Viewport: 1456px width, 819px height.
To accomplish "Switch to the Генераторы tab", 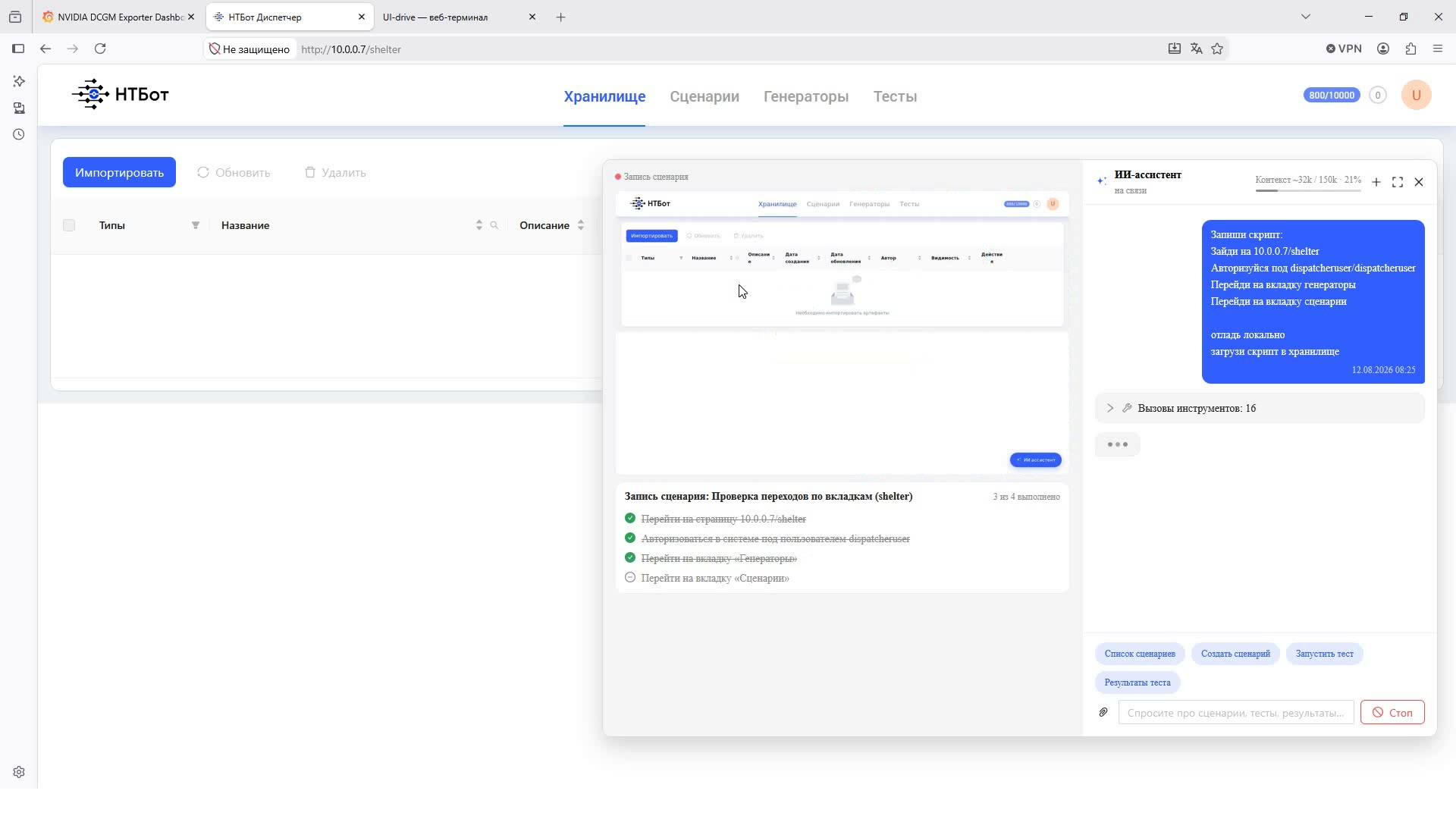I will pos(806,96).
